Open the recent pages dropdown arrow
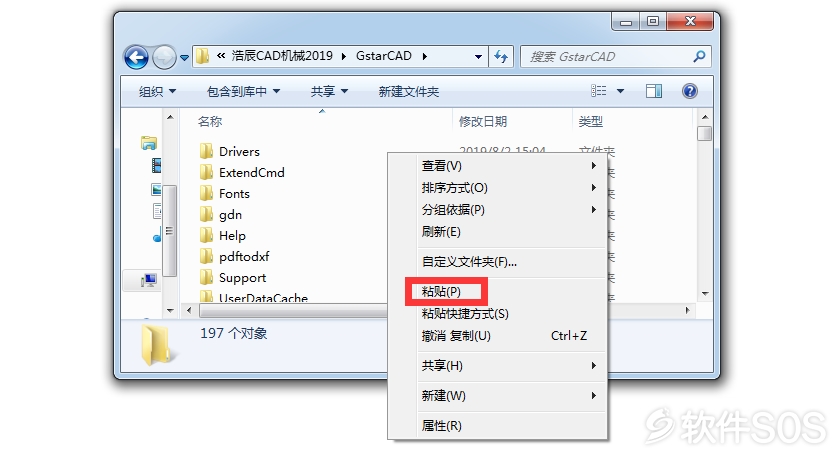This screenshot has height=454, width=840. coord(184,57)
